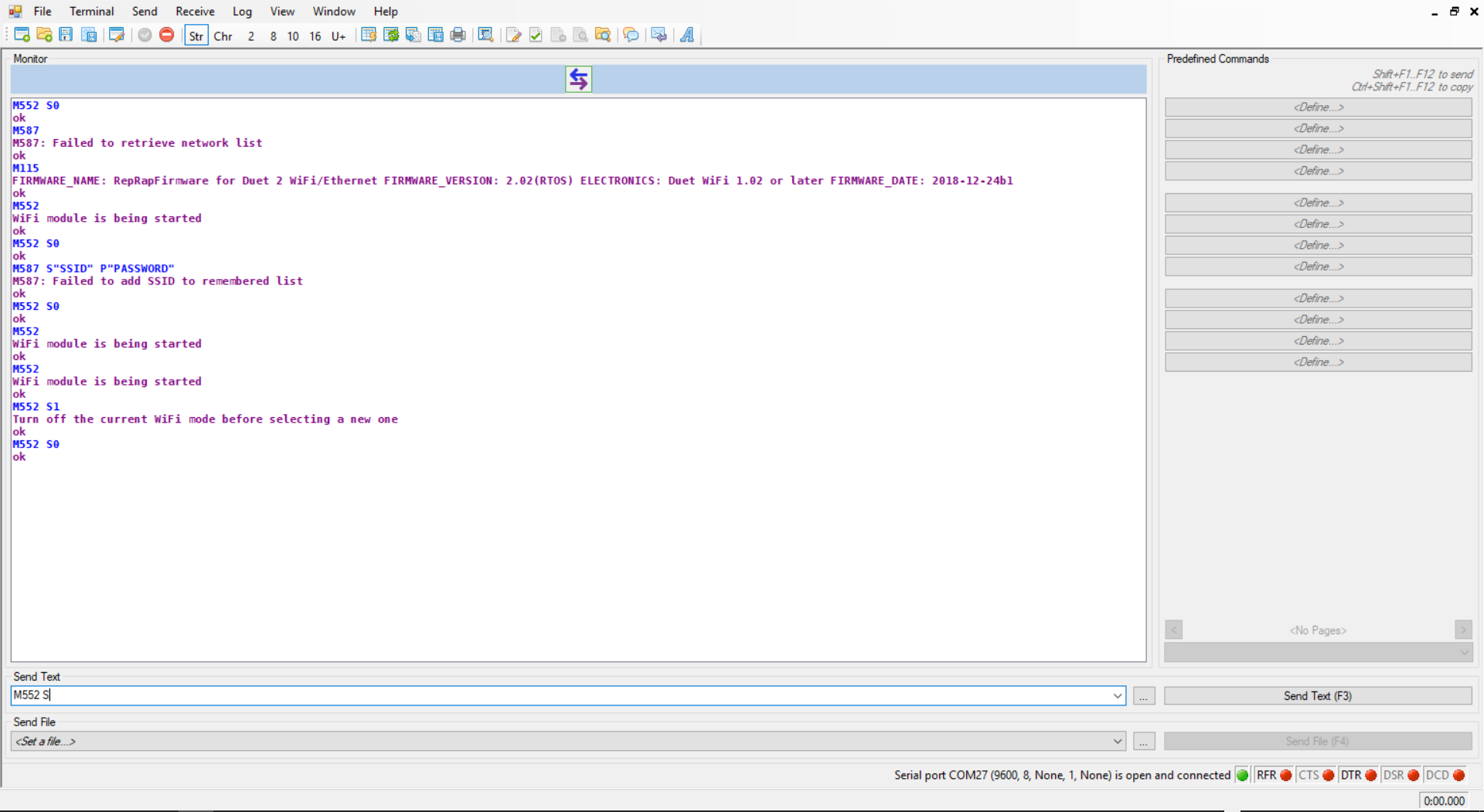Image resolution: width=1484 pixels, height=812 pixels.
Task: Click the Send File (F4) button
Action: click(1318, 741)
